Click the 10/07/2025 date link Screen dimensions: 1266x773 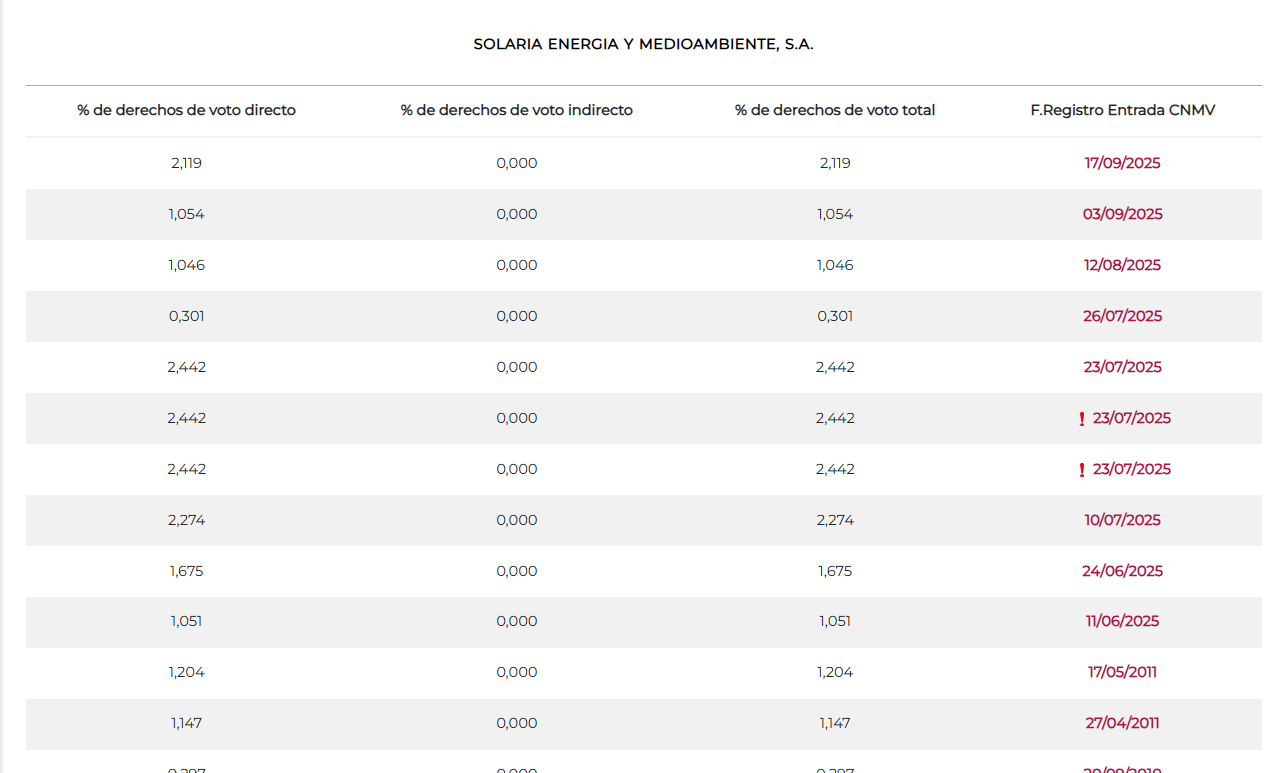tap(1122, 520)
